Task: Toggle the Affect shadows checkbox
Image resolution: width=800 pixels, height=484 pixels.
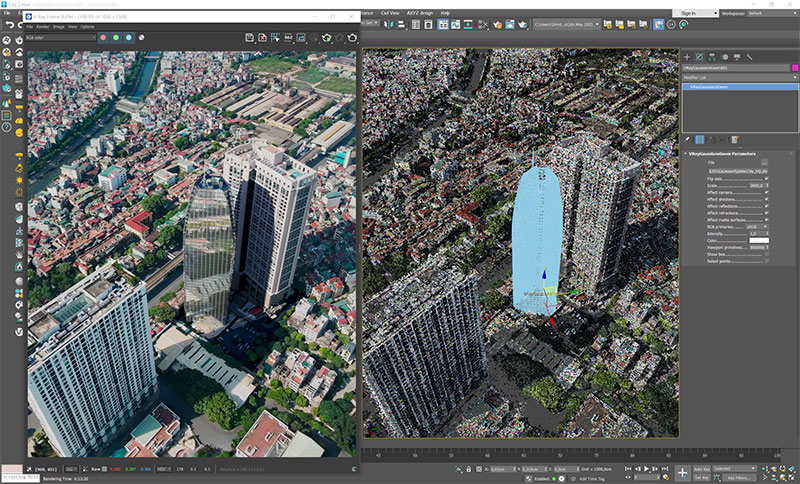Action: click(x=766, y=199)
